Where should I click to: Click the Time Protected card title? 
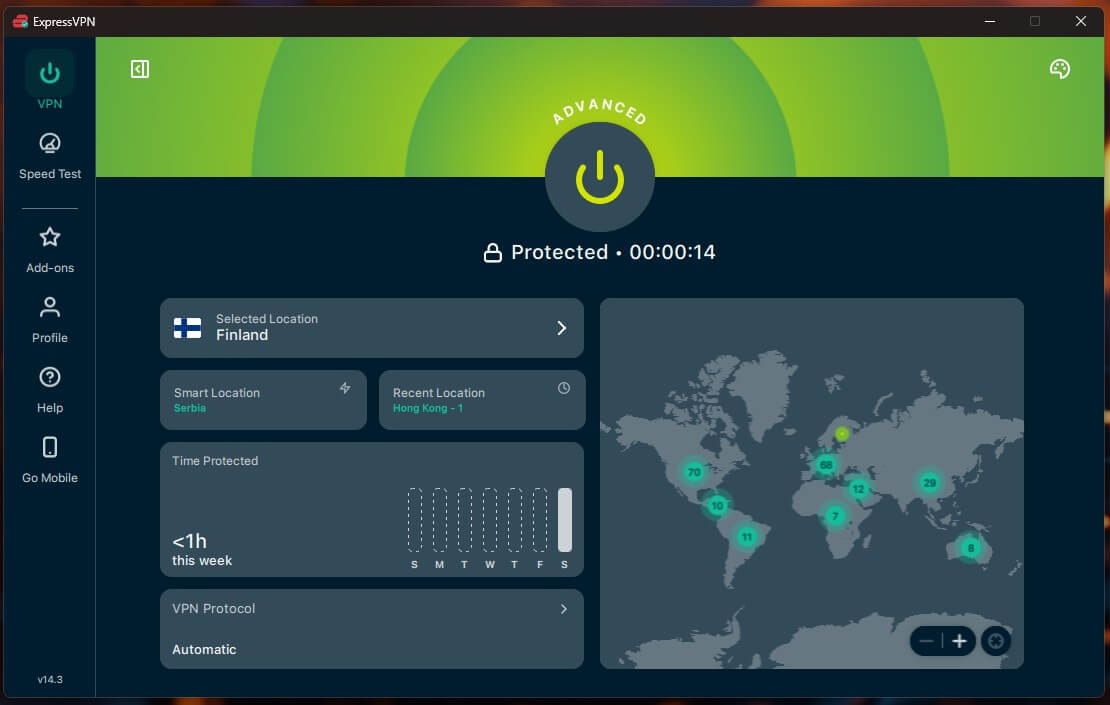(215, 461)
